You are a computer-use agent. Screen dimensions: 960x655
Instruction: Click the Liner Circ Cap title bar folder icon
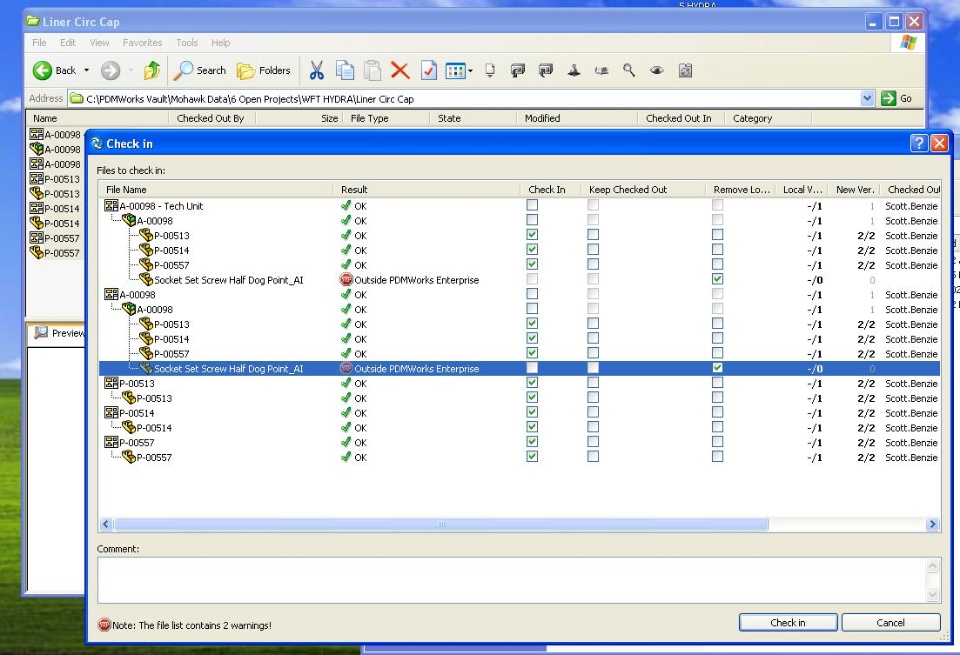tap(33, 21)
